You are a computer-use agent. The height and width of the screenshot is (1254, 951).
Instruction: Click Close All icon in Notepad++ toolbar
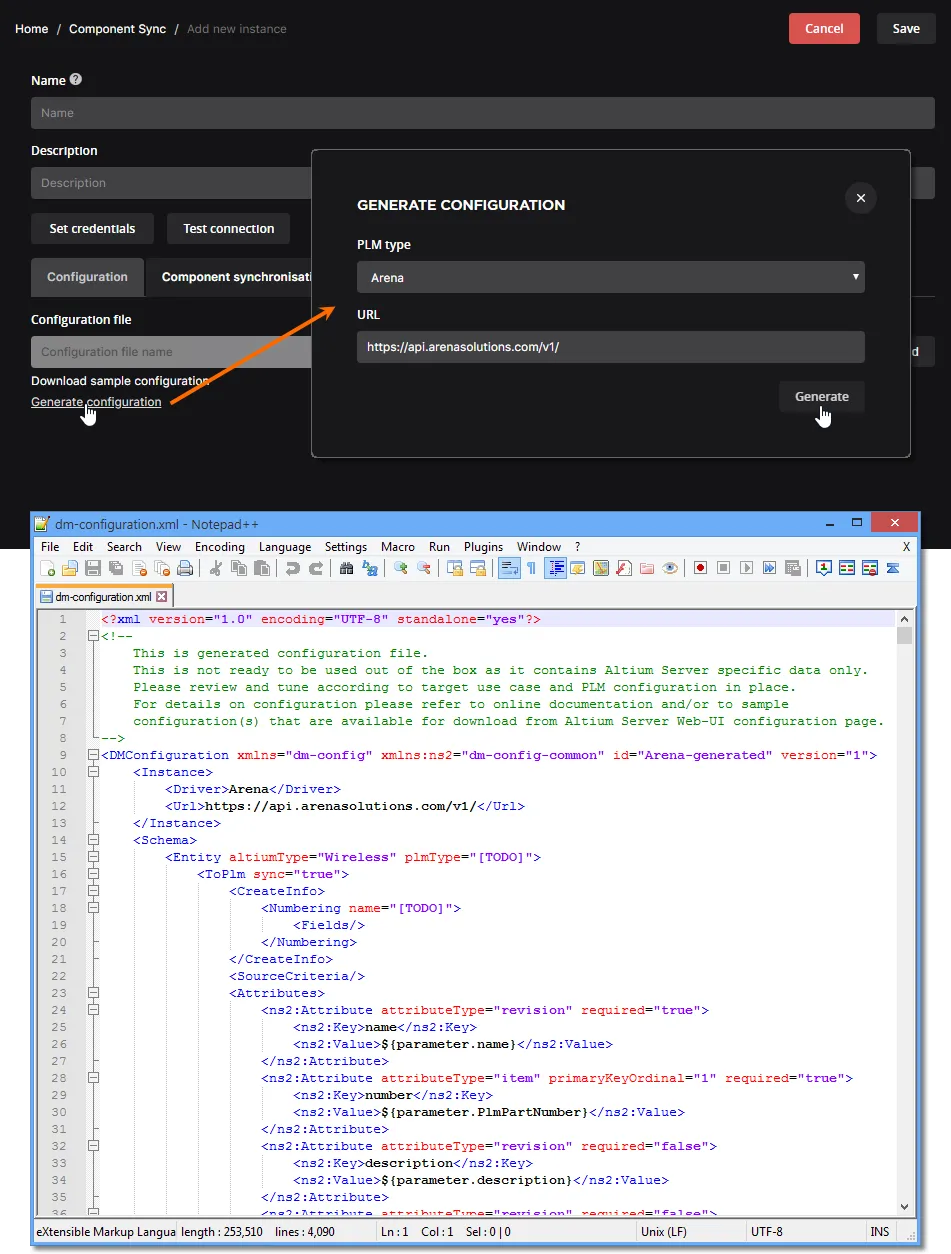pyautogui.click(x=161, y=568)
